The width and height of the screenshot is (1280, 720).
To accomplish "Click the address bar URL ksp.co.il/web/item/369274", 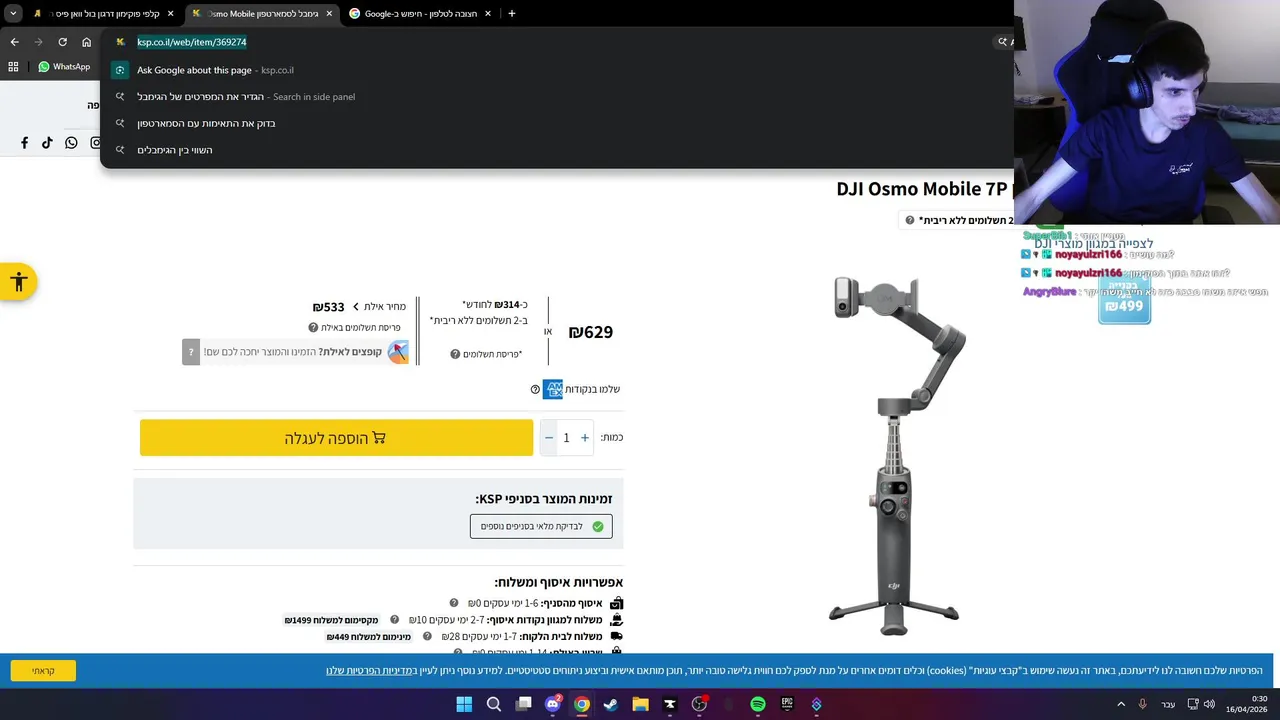I will pos(192,42).
